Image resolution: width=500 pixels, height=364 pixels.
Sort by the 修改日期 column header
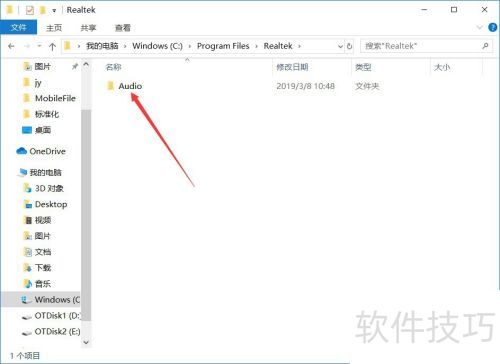point(292,67)
